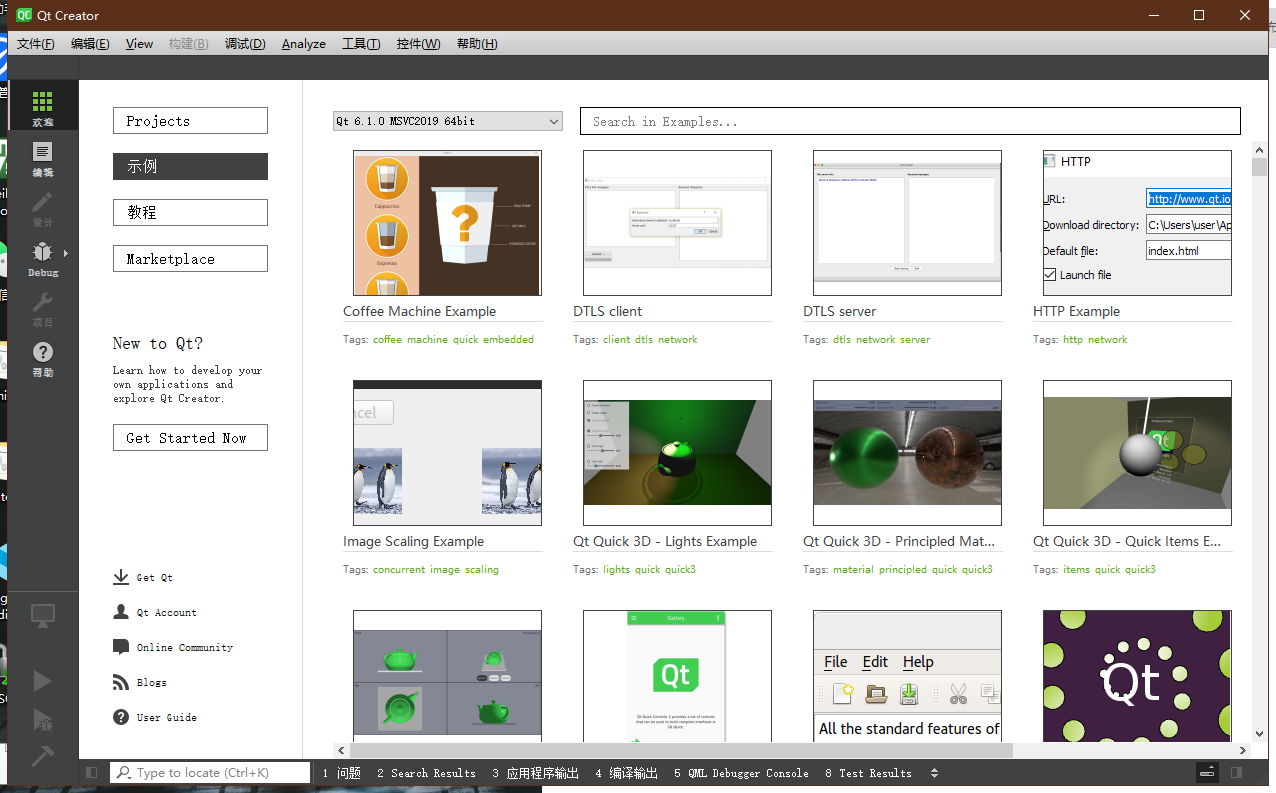Expand the Debug mode side arrow
The image size is (1276, 793).
(x=66, y=253)
